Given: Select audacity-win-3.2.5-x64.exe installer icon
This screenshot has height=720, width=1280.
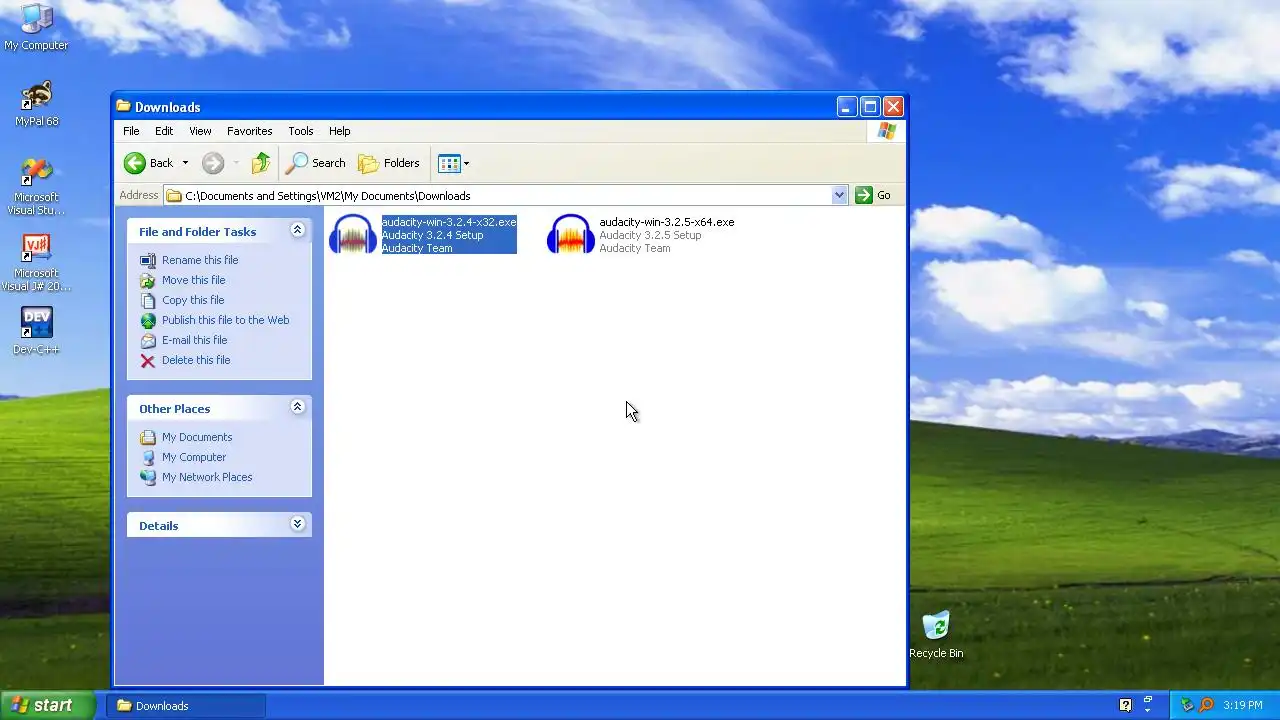Looking at the screenshot, I should coord(571,234).
